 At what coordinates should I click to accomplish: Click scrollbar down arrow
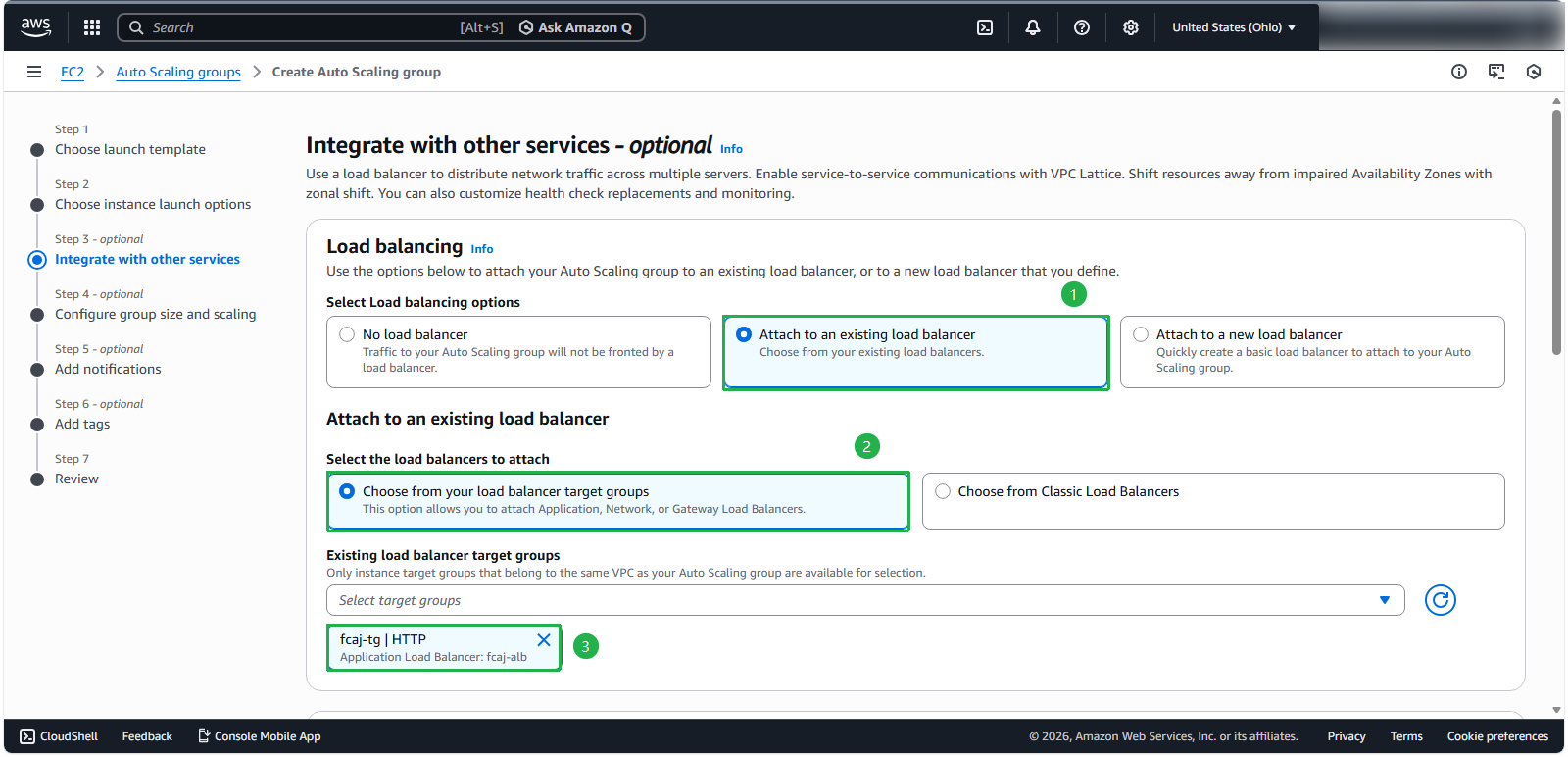(x=1556, y=710)
